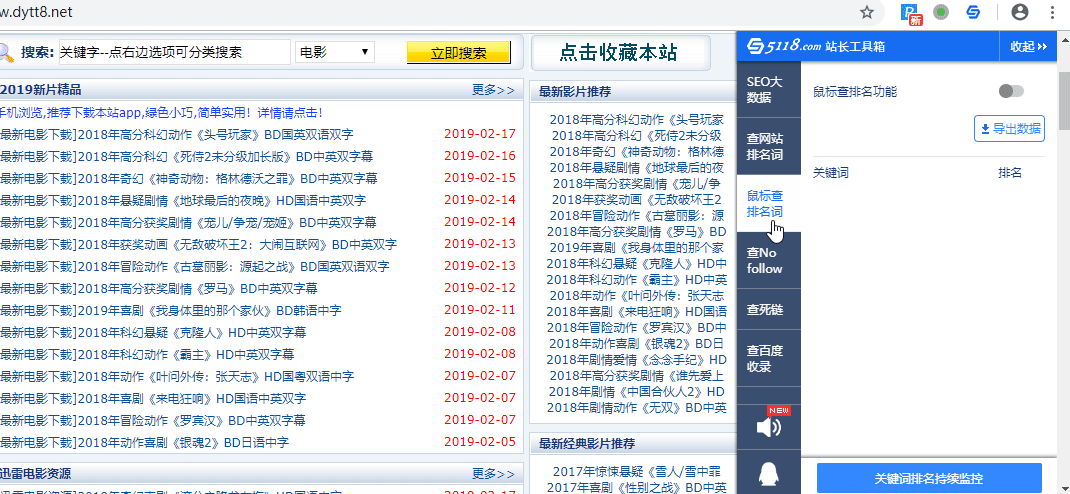Image resolution: width=1070 pixels, height=494 pixels.
Task: Open Chrome's three-dot menu
Action: coord(1053,12)
